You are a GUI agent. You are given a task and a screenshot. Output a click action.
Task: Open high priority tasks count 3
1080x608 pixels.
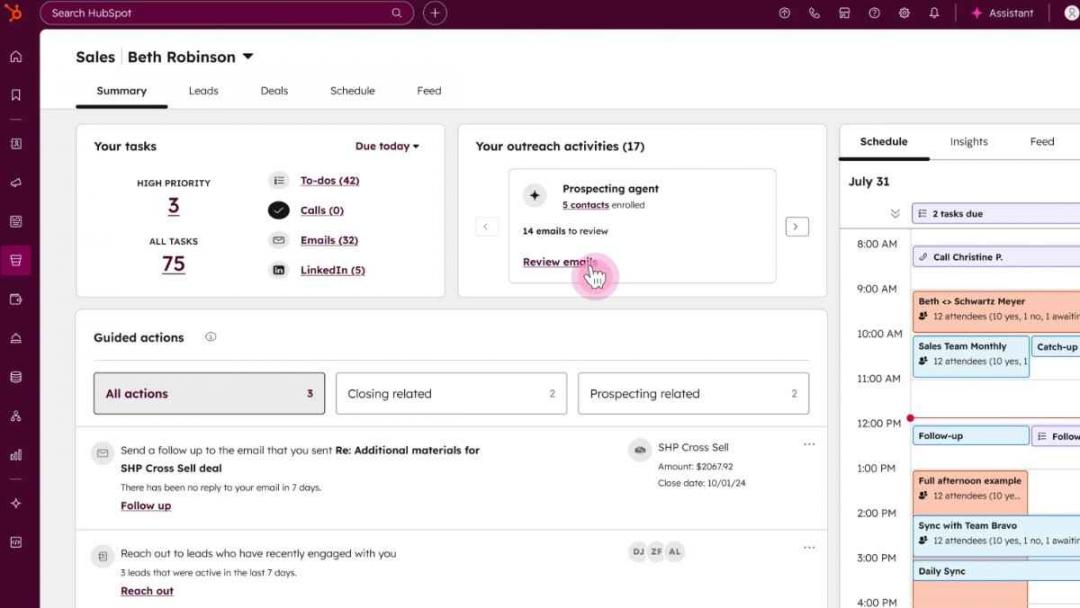click(x=174, y=206)
